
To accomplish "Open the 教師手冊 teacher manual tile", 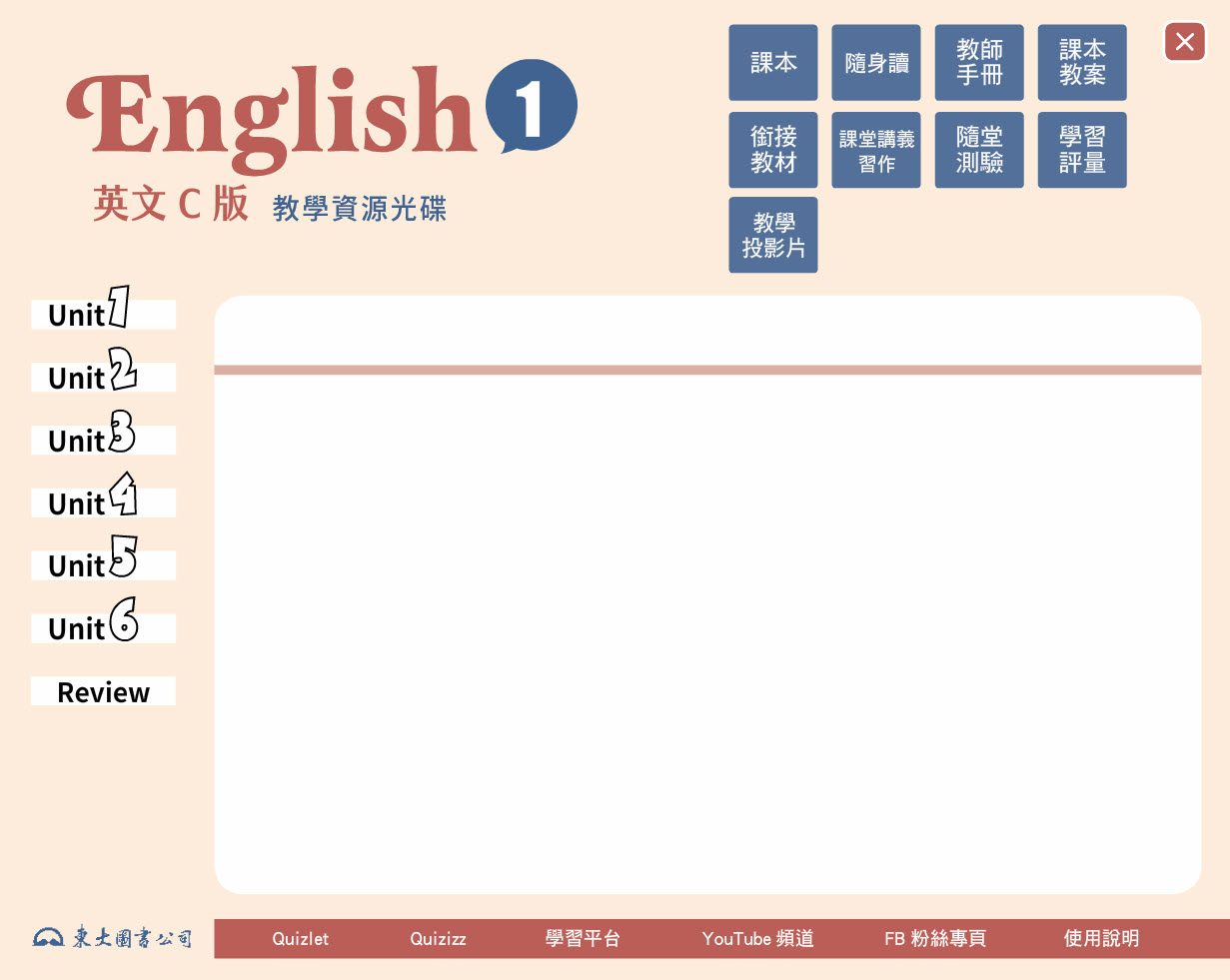I will [x=978, y=63].
